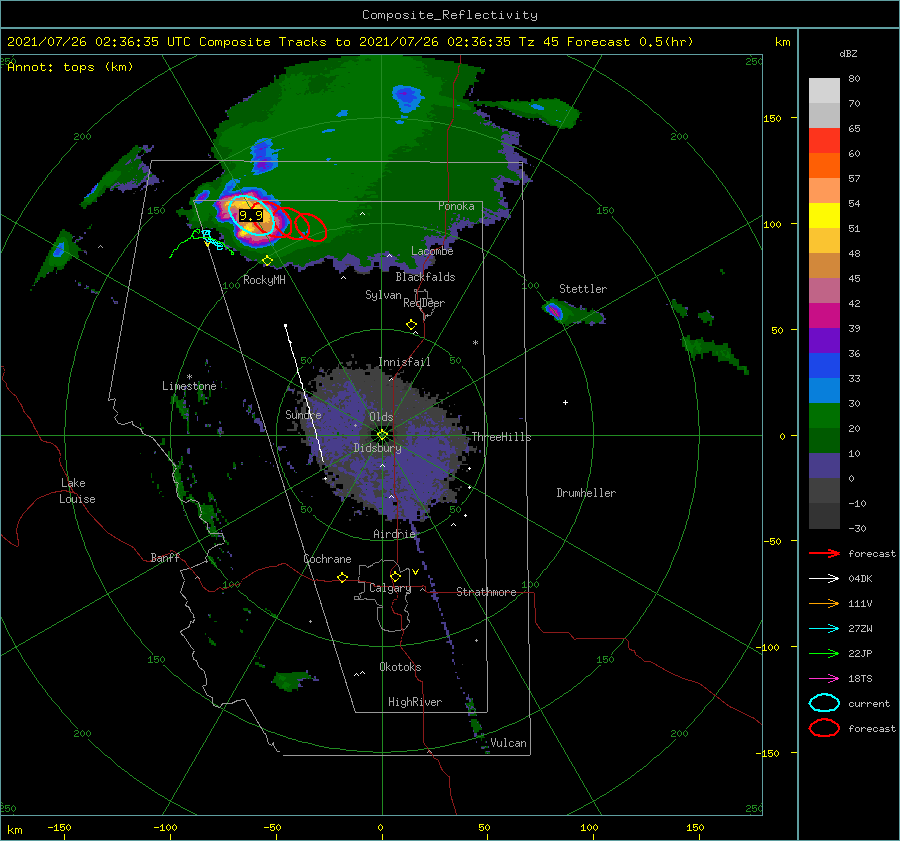900x841 pixels.
Task: Click the Blackfalds label
Action: [425, 277]
